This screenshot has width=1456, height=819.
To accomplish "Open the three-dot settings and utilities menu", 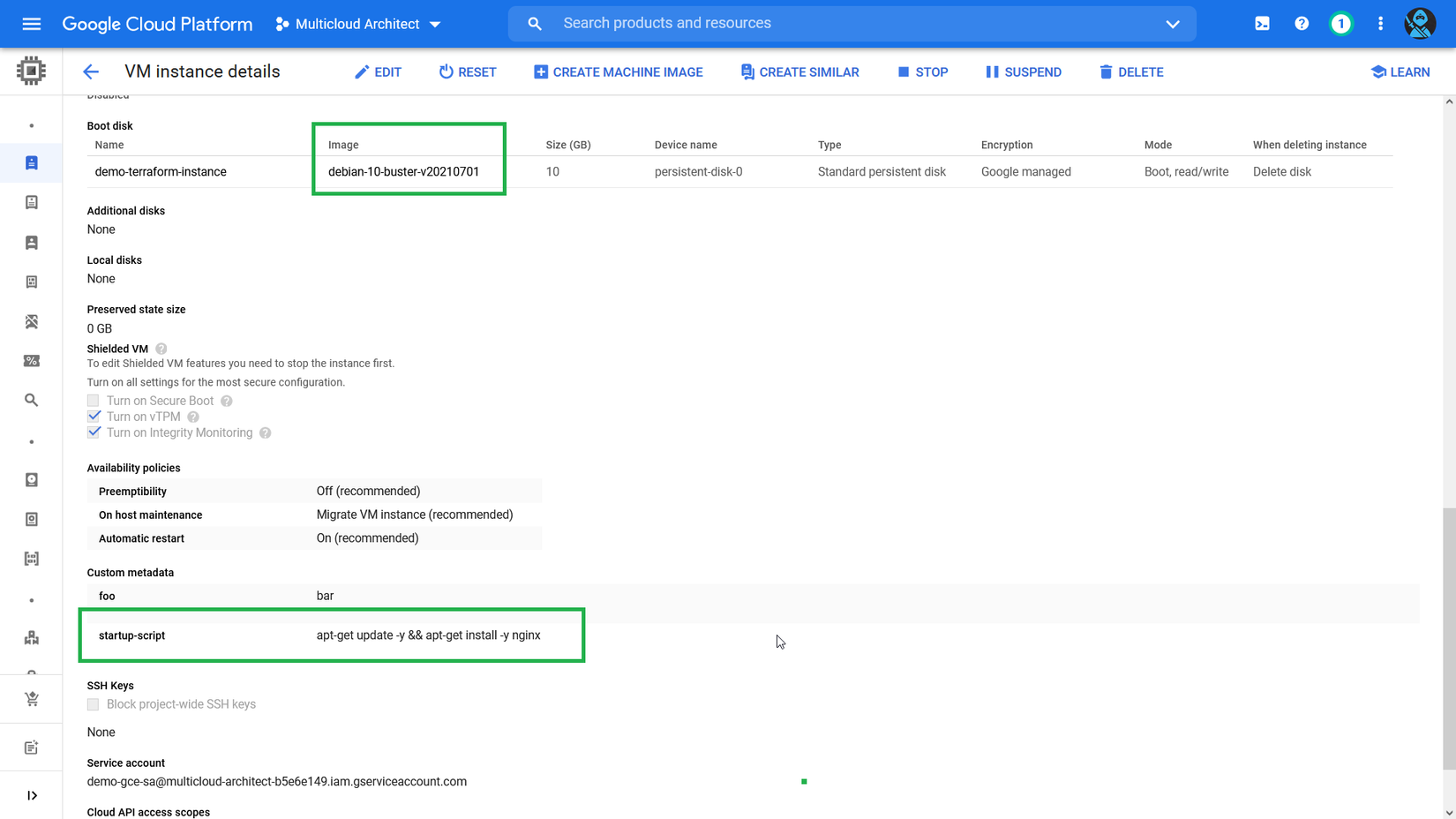I will pos(1381,24).
